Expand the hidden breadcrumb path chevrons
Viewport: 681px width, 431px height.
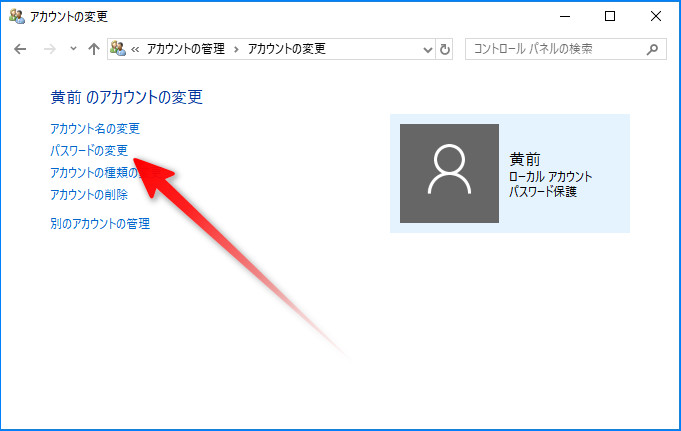(x=135, y=49)
